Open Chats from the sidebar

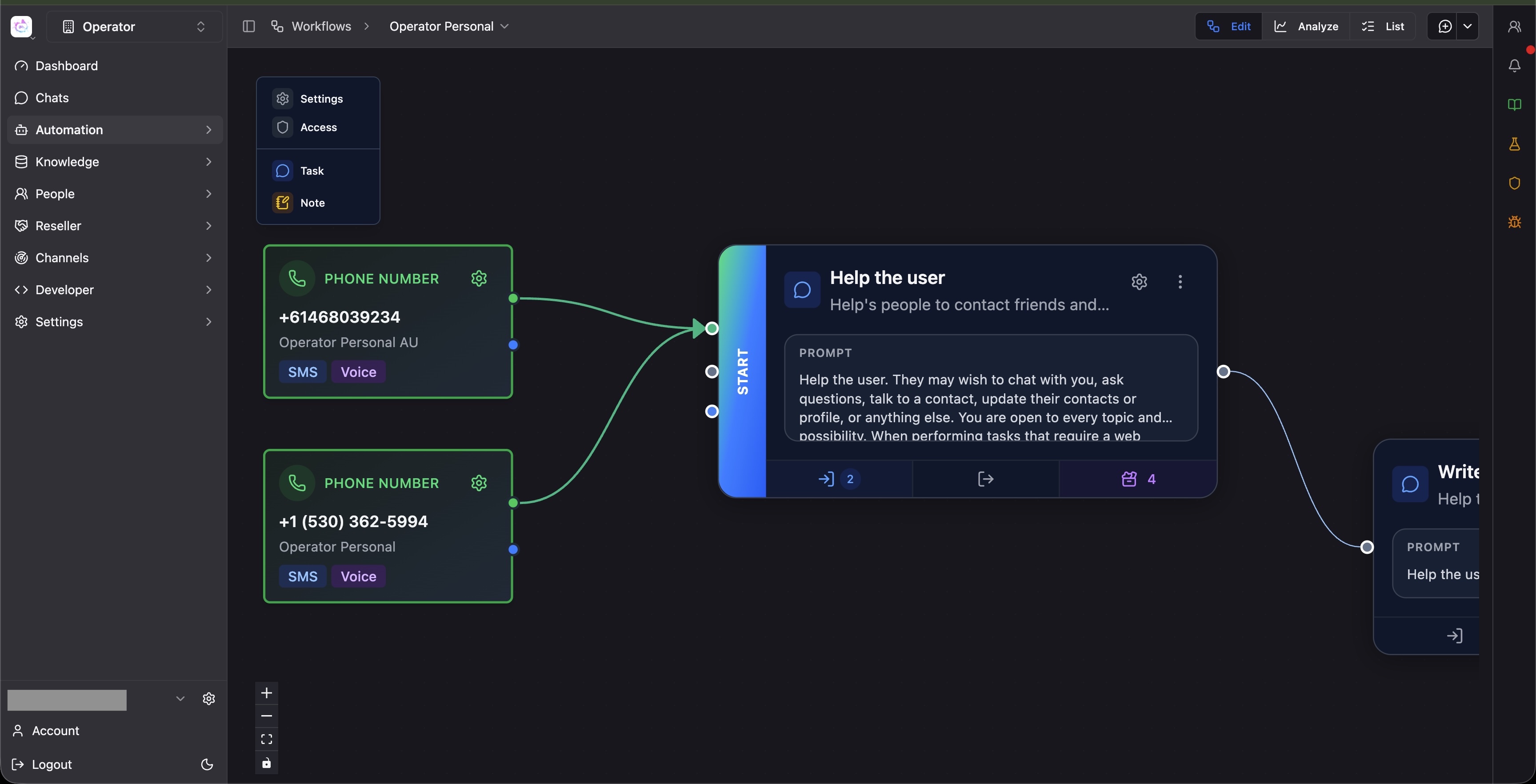click(52, 98)
